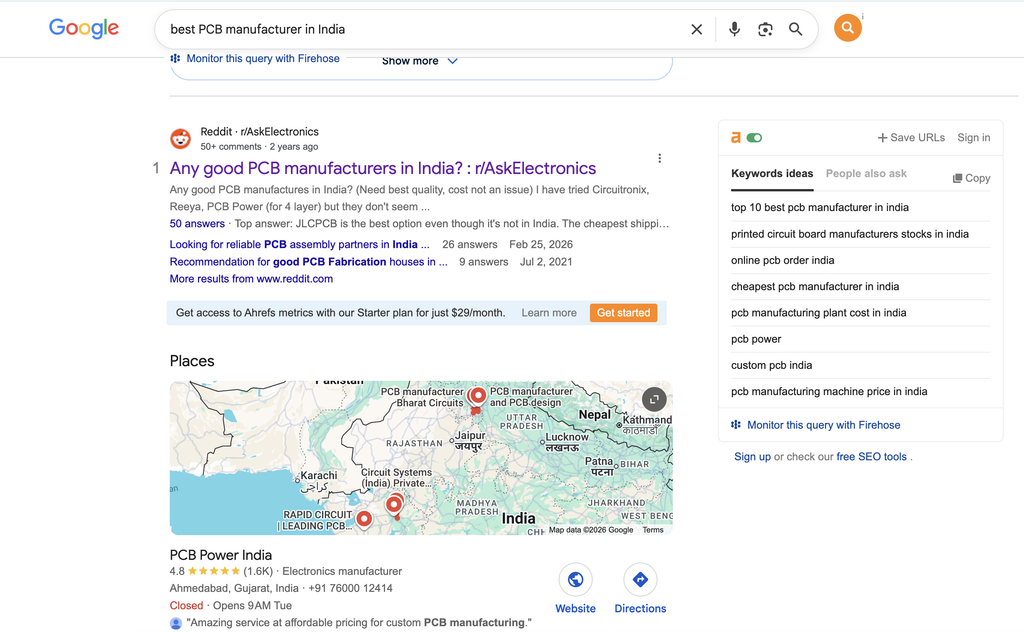Click Sign in in Ahrefs panel

974,138
